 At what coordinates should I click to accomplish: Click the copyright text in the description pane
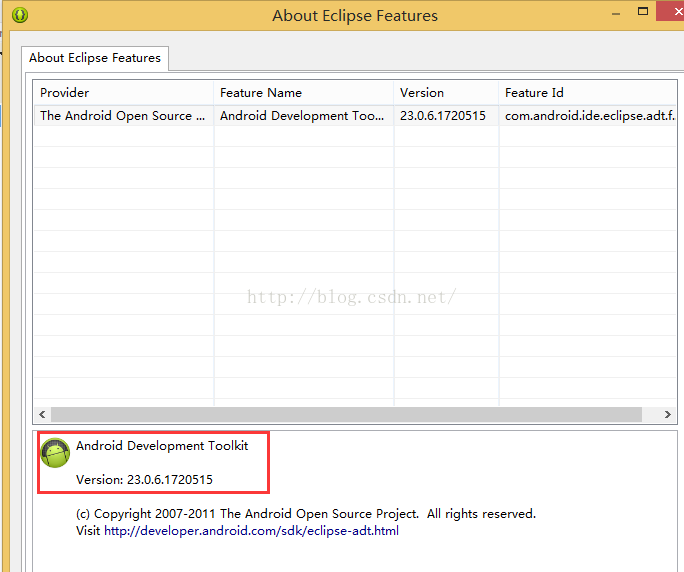[x=306, y=514]
